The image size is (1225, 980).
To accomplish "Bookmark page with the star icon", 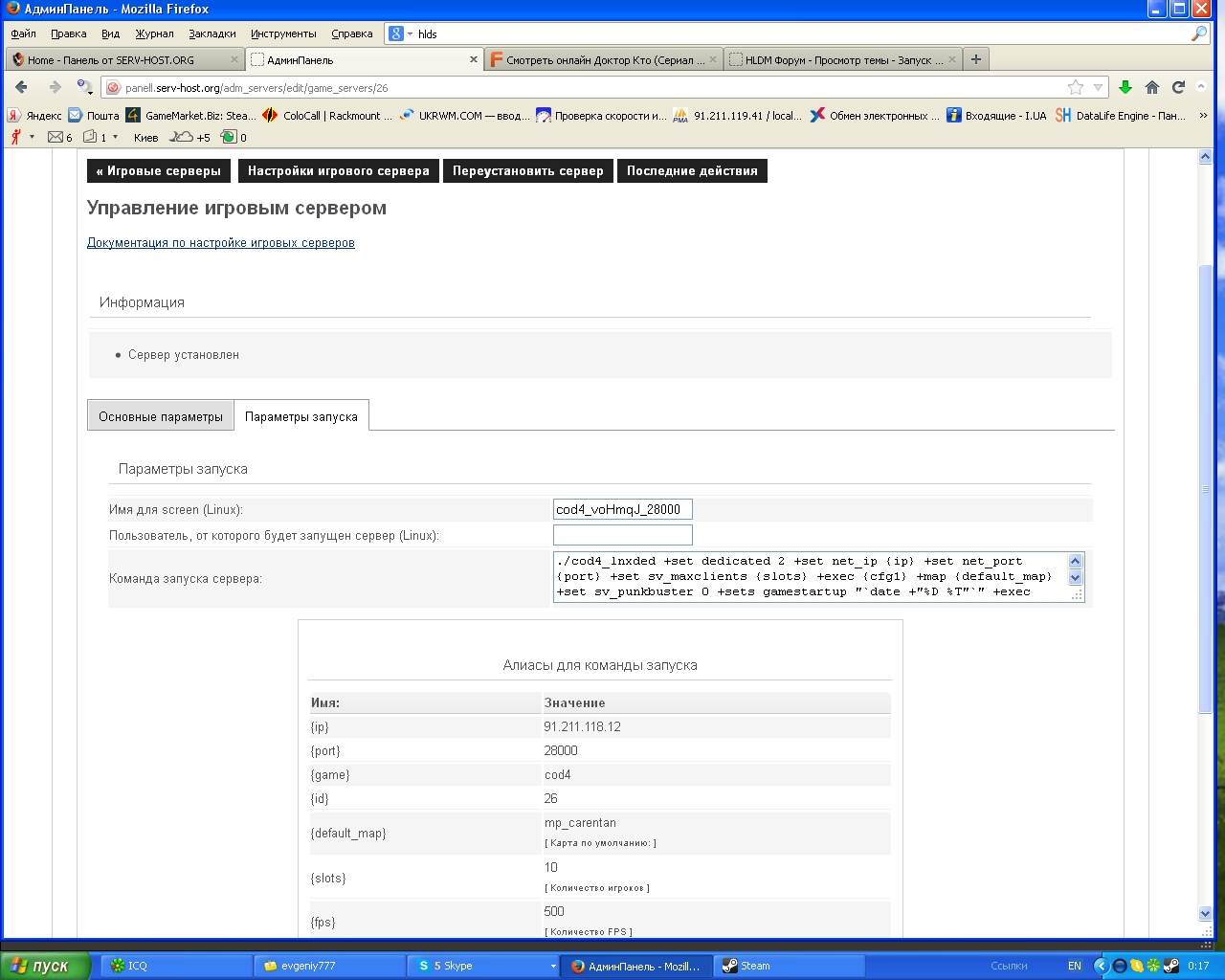I will coord(1076,87).
